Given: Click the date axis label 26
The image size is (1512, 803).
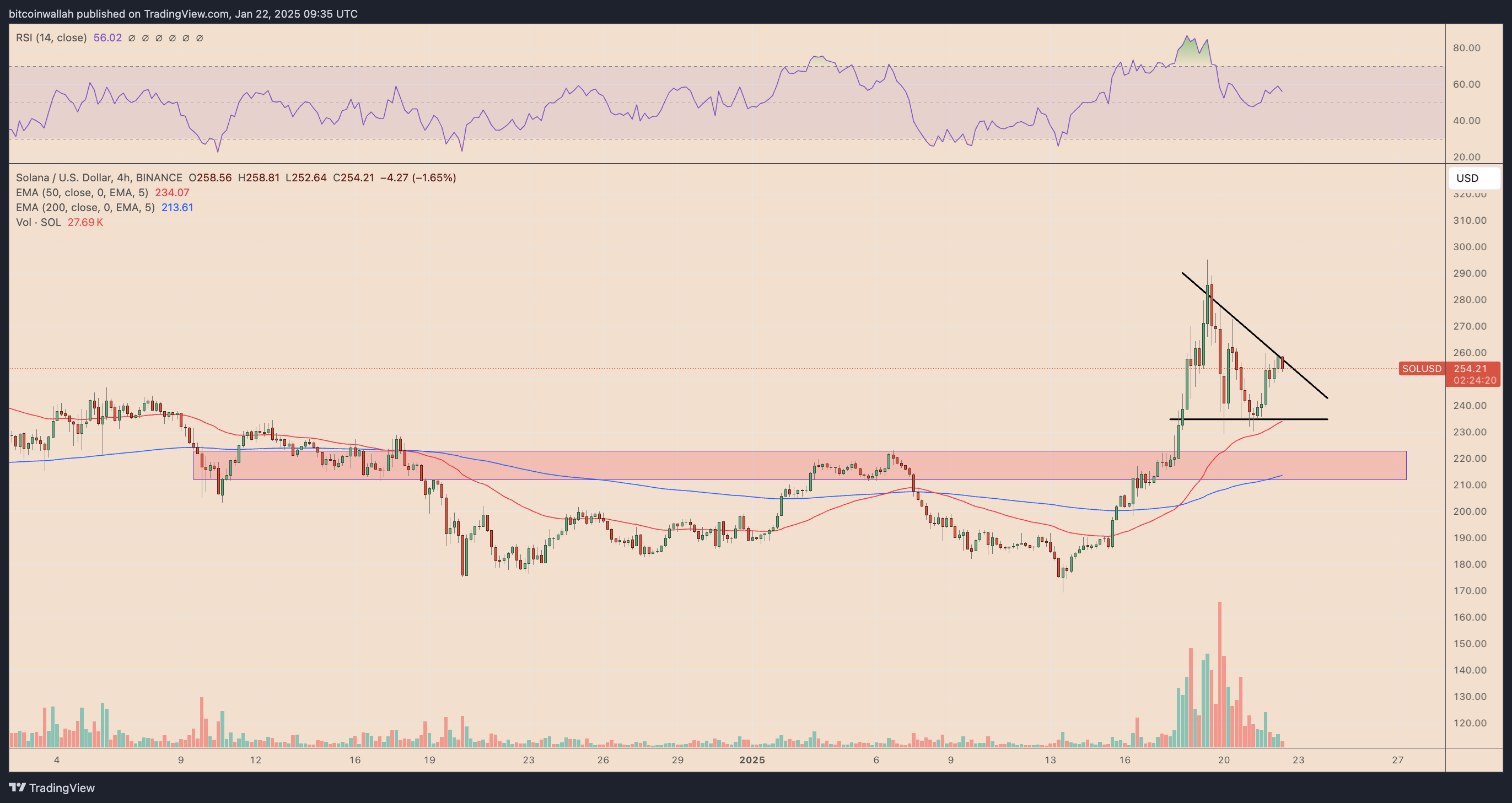Looking at the screenshot, I should click(x=603, y=760).
